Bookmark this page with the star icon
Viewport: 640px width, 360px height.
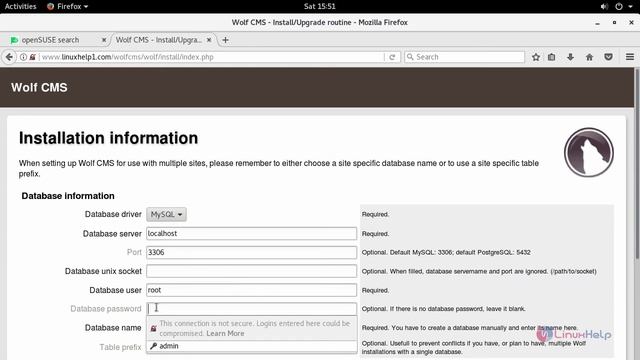click(536, 57)
